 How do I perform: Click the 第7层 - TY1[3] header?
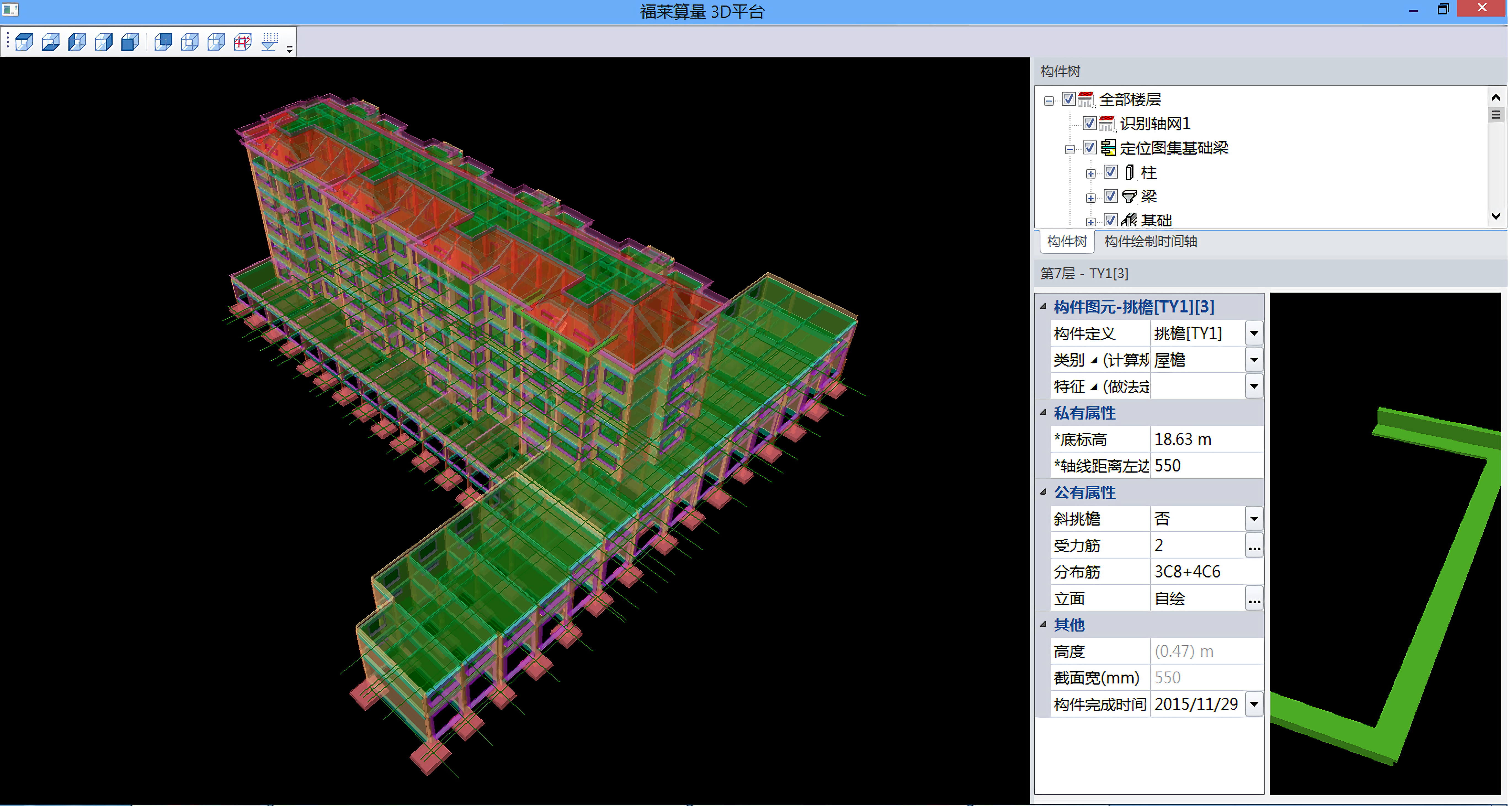[1084, 274]
